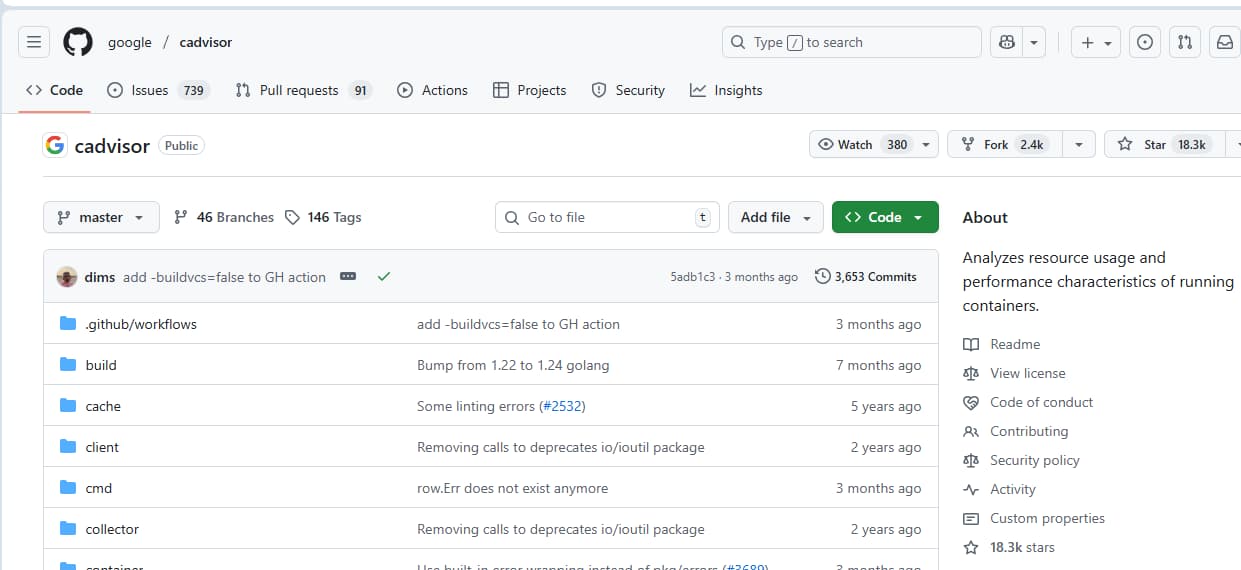Open the .github/workflows folder
Screen dimensions: 1241x570
(141, 324)
